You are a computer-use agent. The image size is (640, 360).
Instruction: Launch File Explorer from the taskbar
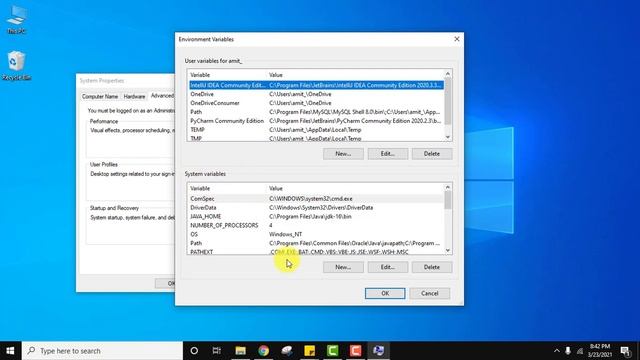(x=240, y=351)
